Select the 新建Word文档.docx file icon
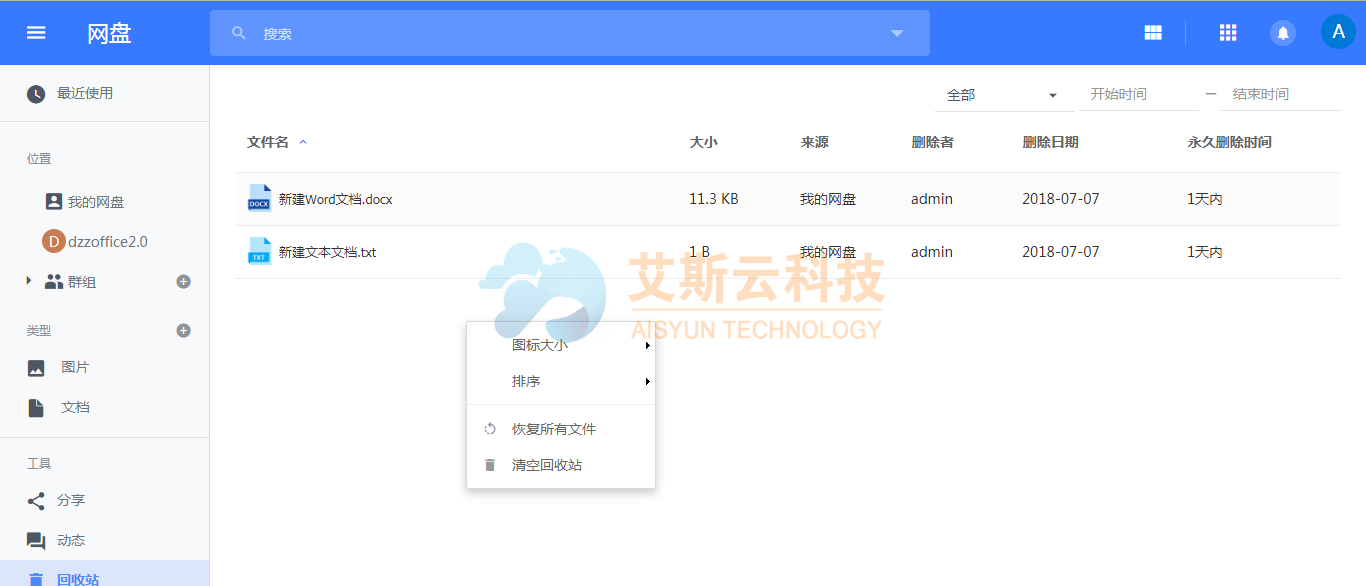This screenshot has width=1366, height=586. pos(259,199)
